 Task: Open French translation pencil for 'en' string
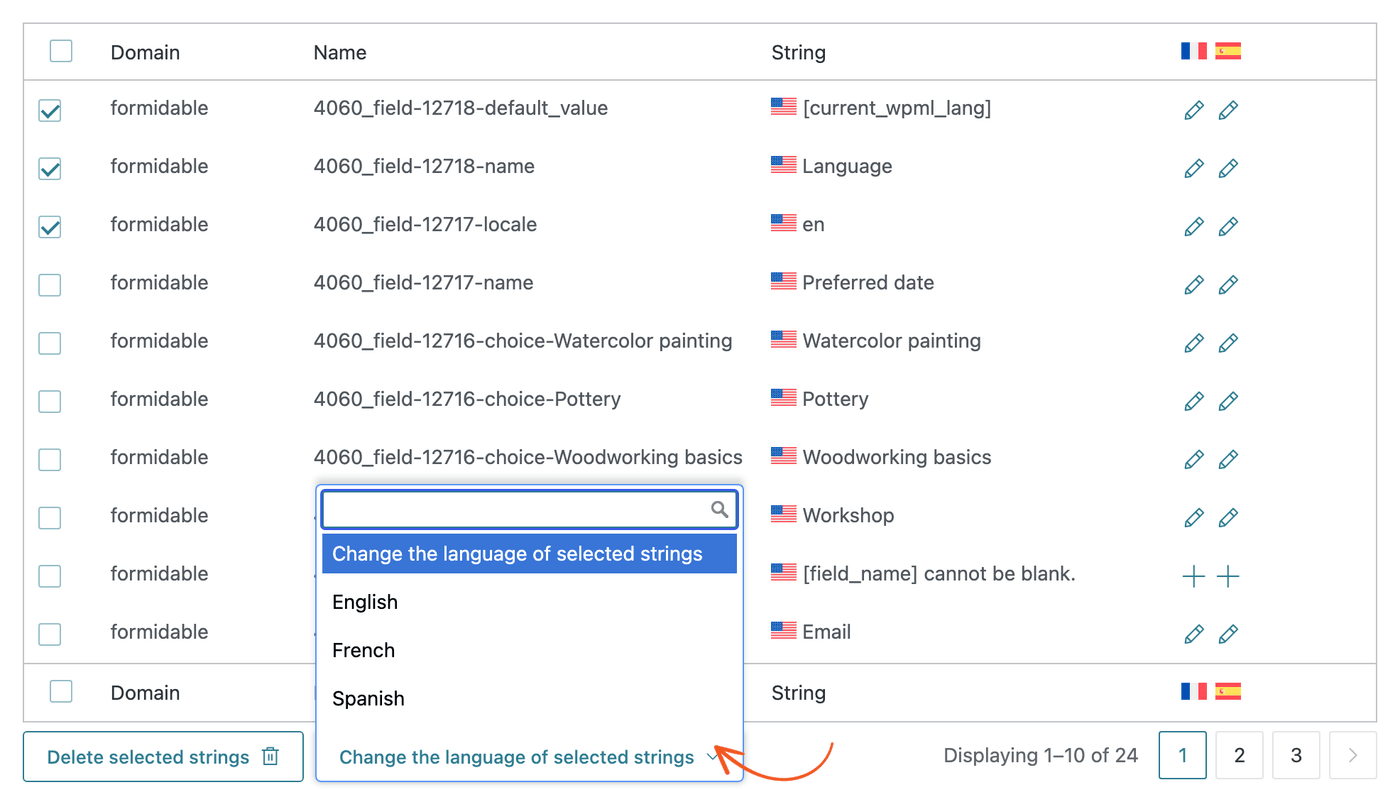click(1194, 226)
